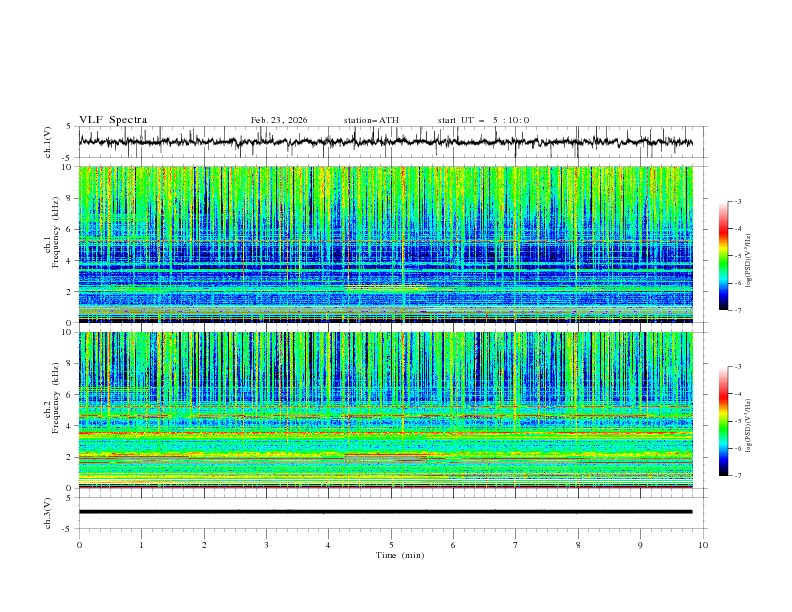Click the ch.2 spectrogram color scale bar

pos(723,421)
